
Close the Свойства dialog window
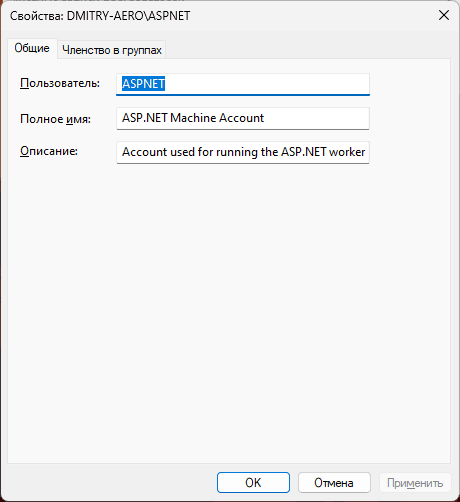(x=444, y=15)
